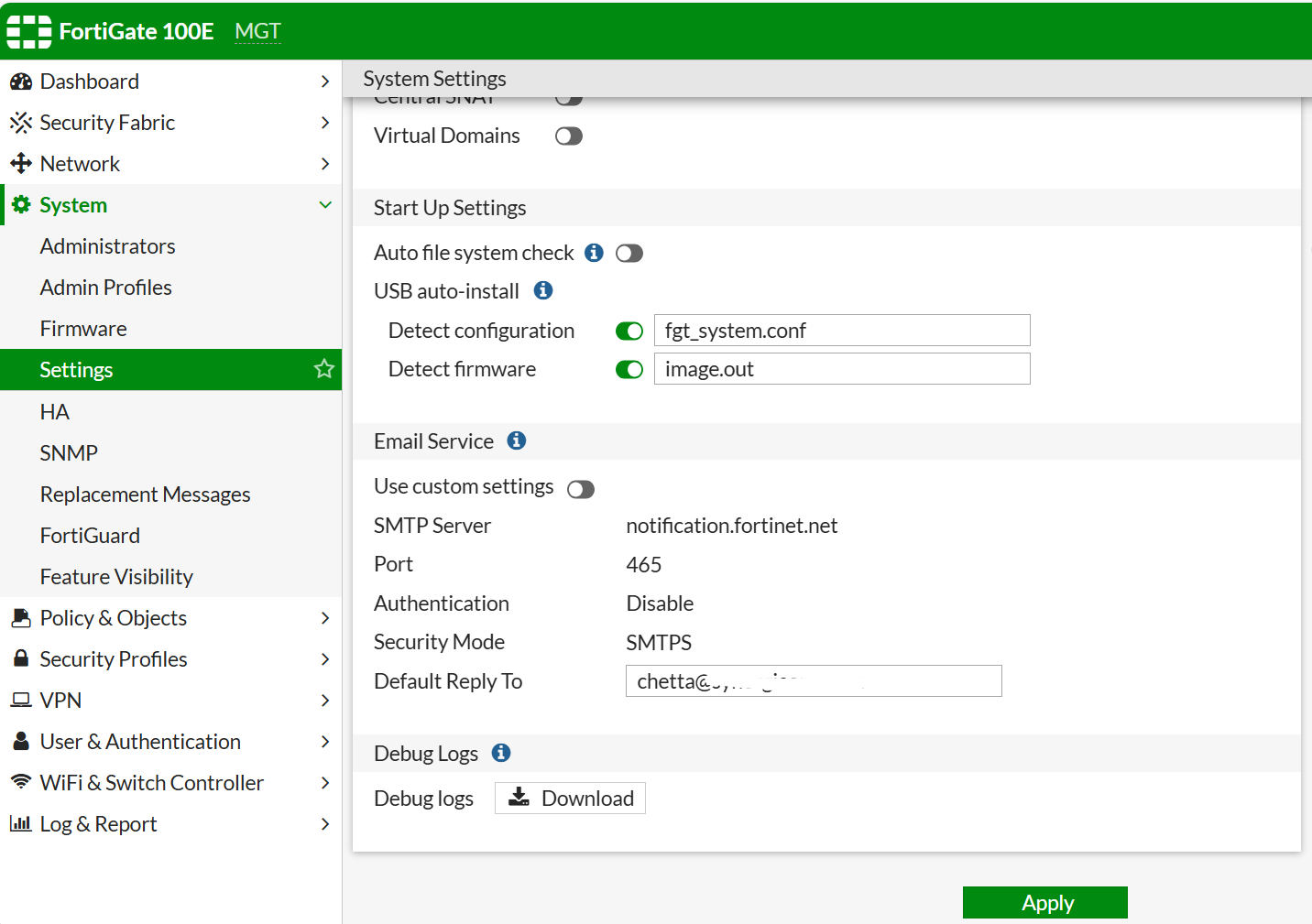The image size is (1312, 924).
Task: Click the FortiGate logo icon
Action: 28,31
